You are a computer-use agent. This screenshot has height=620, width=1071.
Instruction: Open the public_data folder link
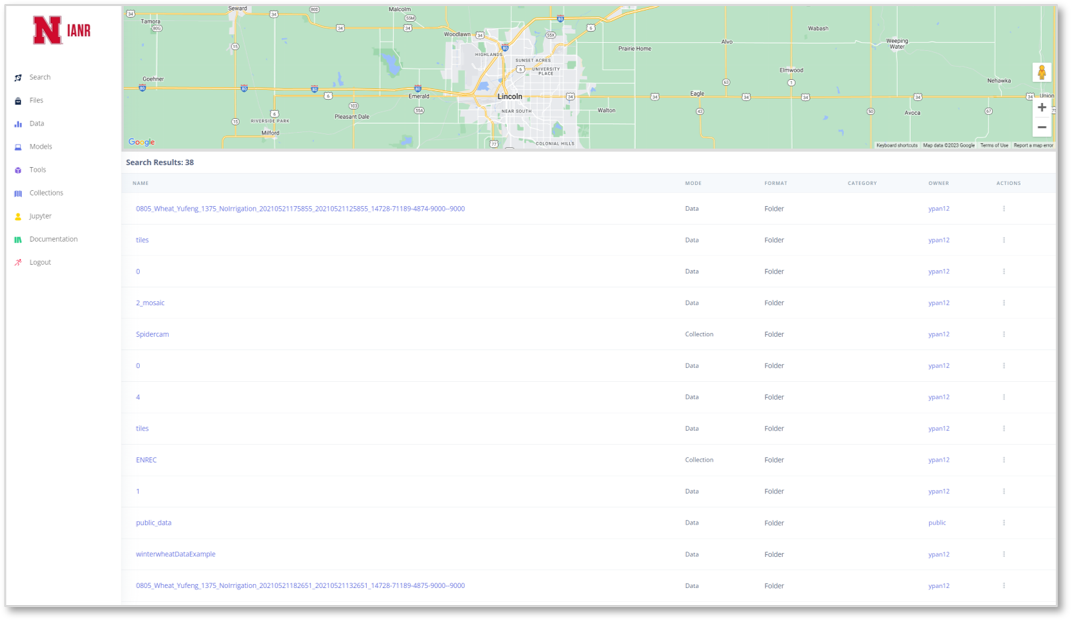pos(154,523)
